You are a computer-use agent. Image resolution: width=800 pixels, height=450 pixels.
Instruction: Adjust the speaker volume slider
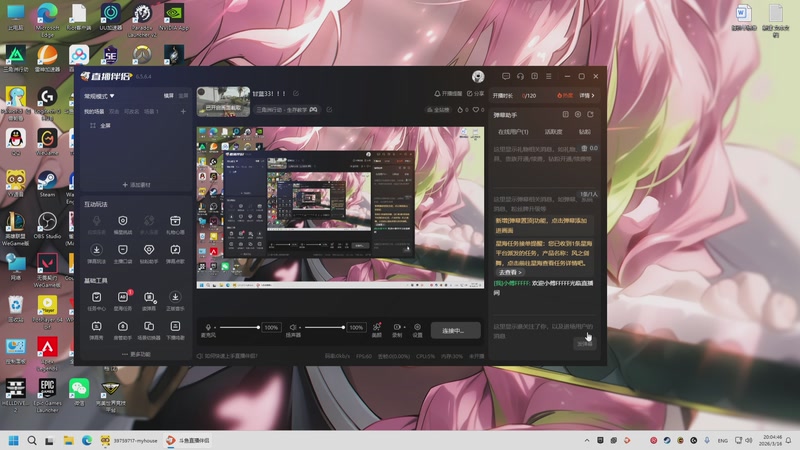pyautogui.click(x=325, y=328)
